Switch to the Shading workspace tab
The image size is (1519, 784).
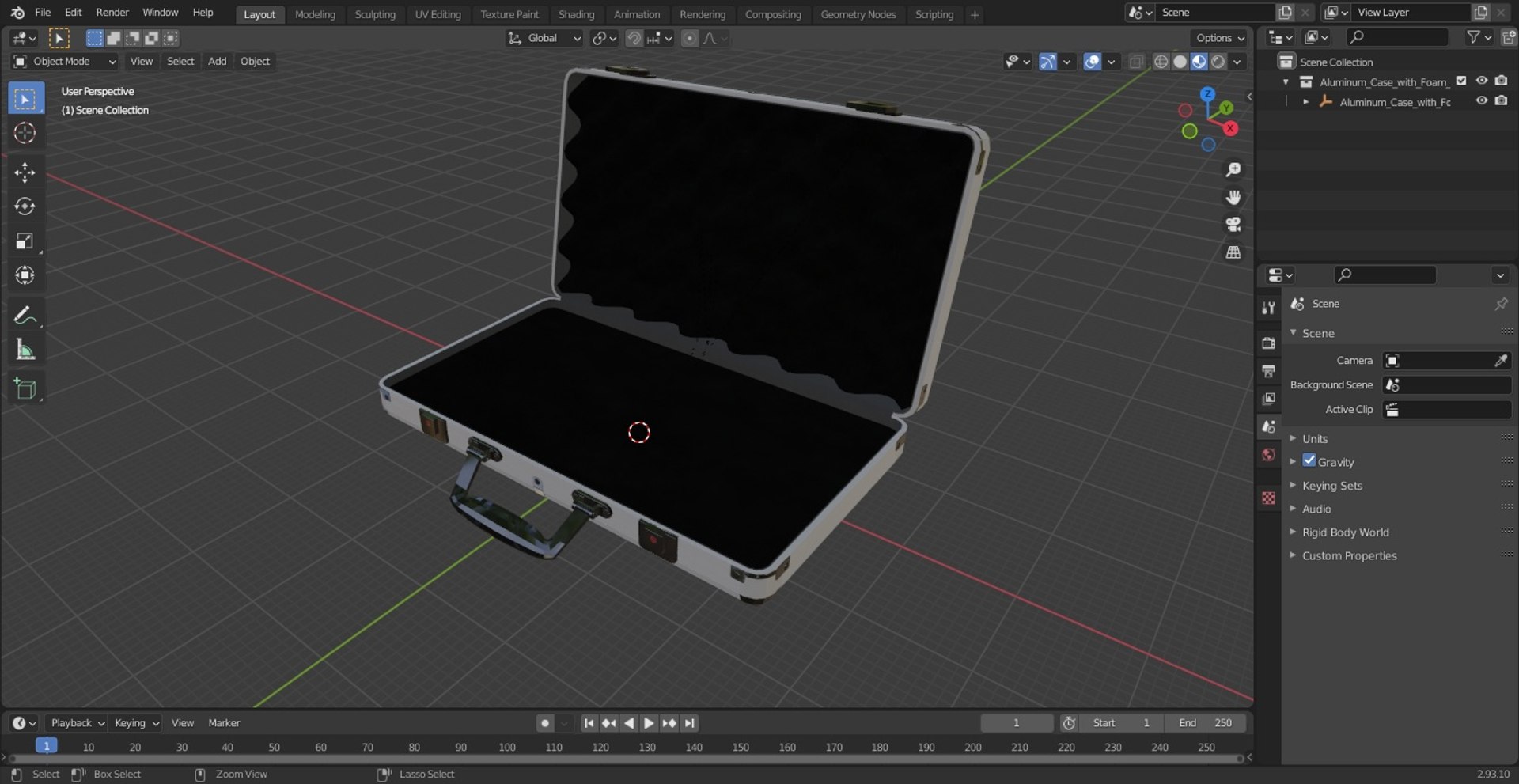[576, 14]
